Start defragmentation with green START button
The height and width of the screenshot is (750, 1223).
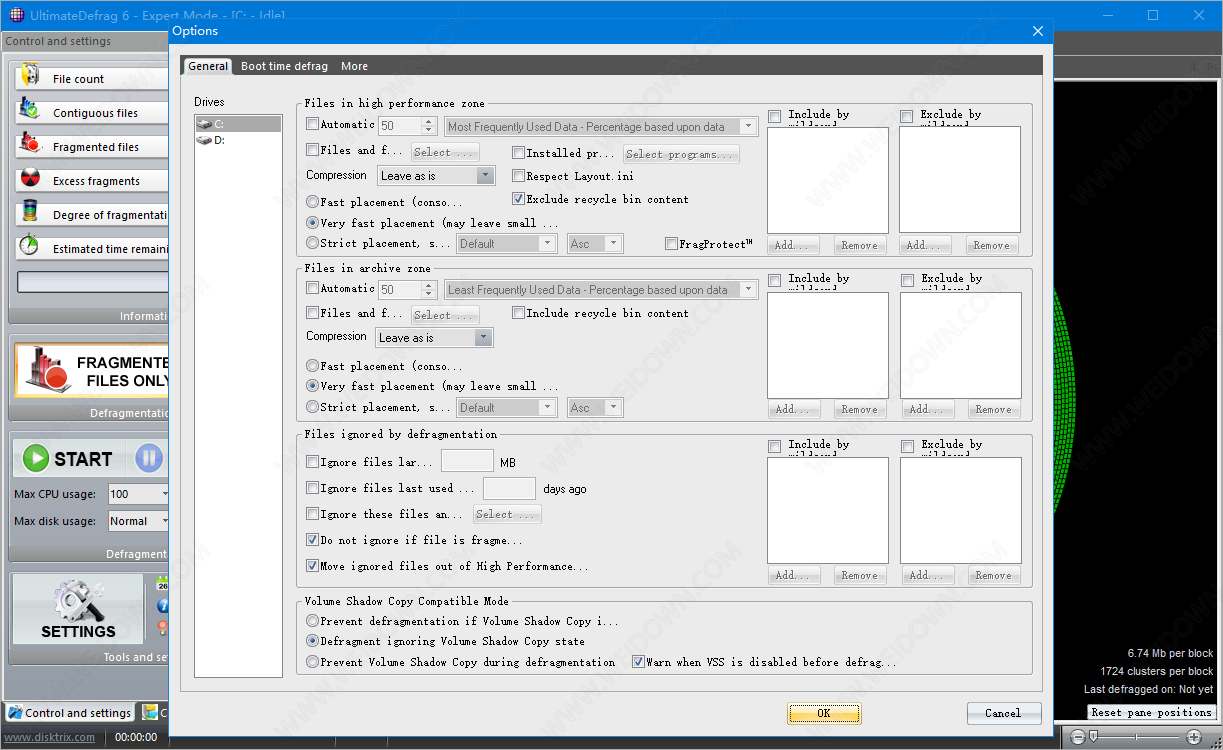[68, 459]
